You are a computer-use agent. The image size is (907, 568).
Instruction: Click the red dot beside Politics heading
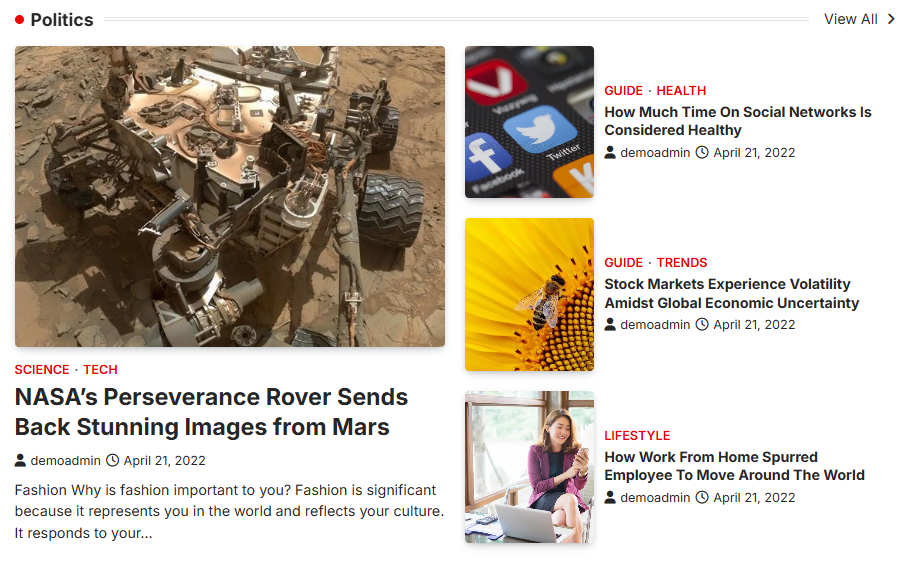click(19, 20)
